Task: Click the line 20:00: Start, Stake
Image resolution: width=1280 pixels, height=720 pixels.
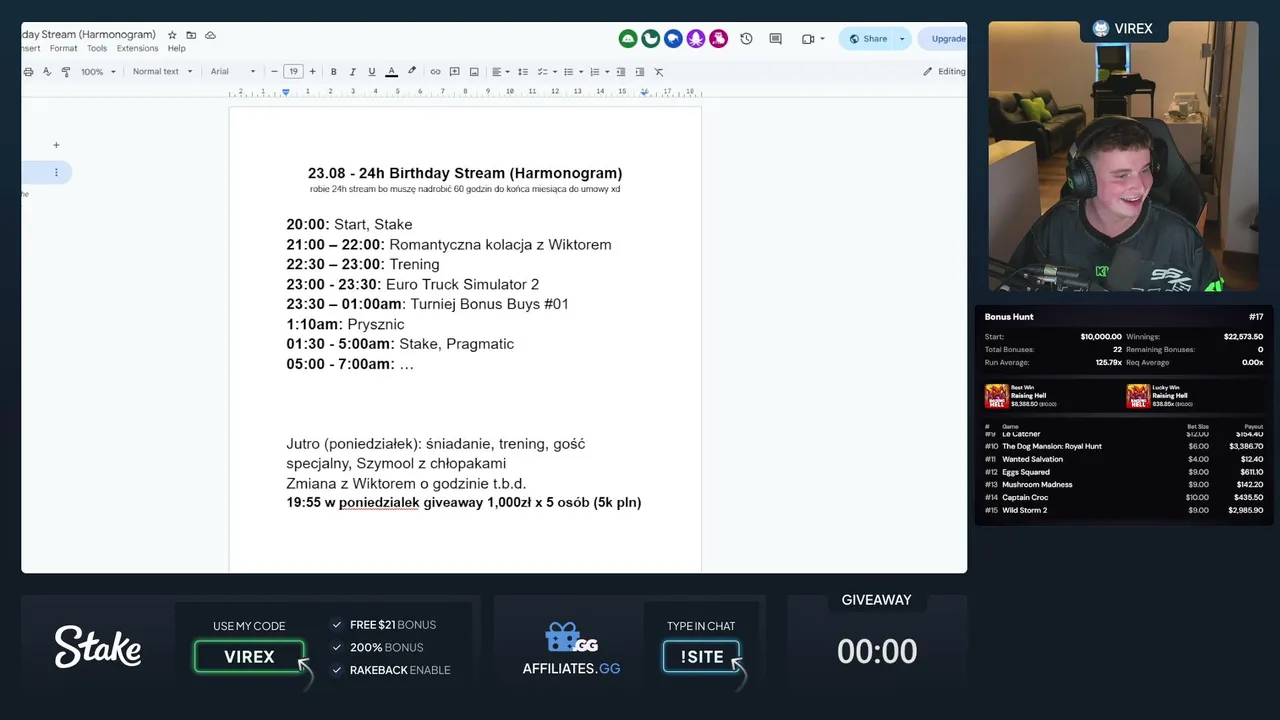Action: point(349,224)
